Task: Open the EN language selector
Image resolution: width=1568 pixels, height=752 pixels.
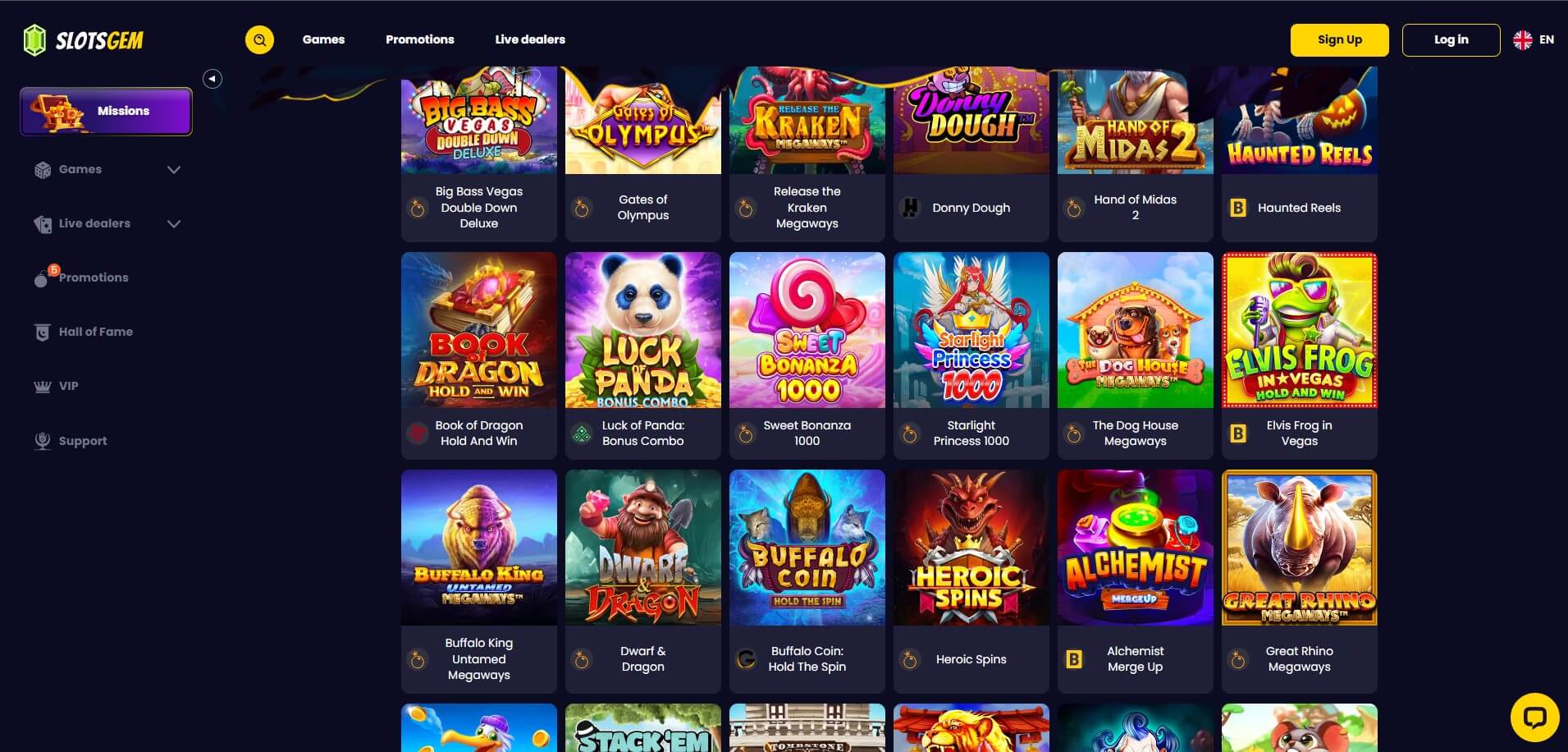Action: pyautogui.click(x=1534, y=39)
